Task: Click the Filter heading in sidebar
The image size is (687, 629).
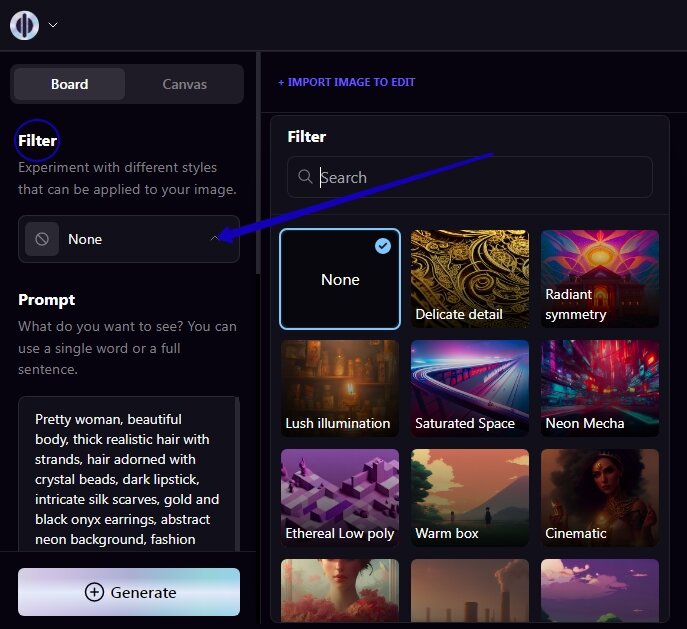Action: tap(37, 141)
